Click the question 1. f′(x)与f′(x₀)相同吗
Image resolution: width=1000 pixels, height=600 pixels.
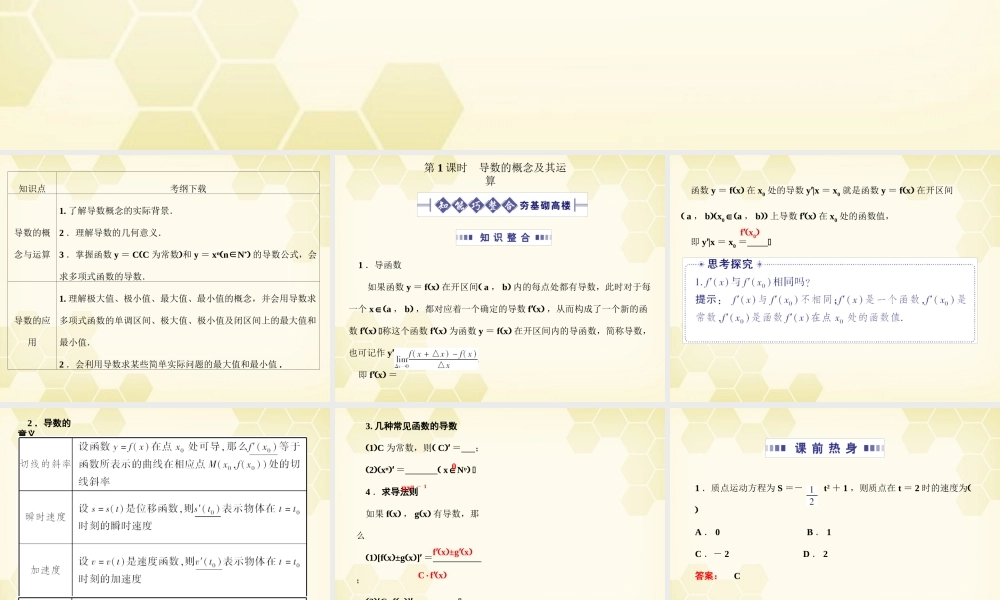[753, 282]
